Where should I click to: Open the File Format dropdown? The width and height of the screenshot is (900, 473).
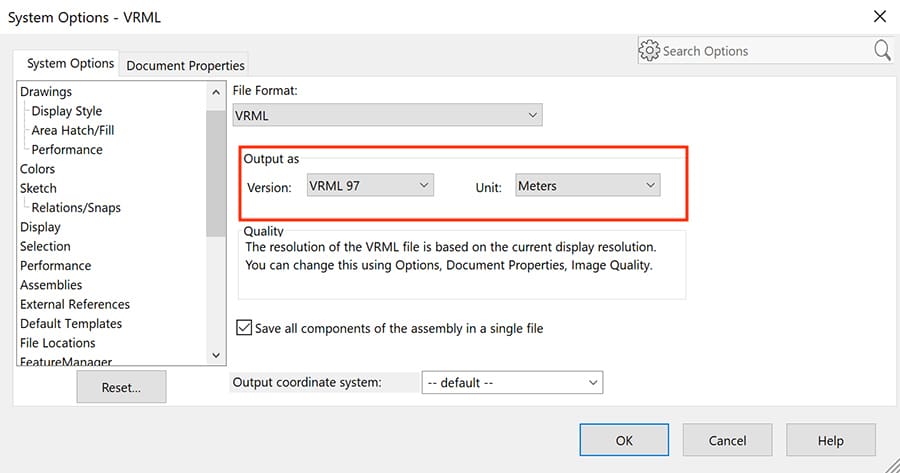click(387, 115)
